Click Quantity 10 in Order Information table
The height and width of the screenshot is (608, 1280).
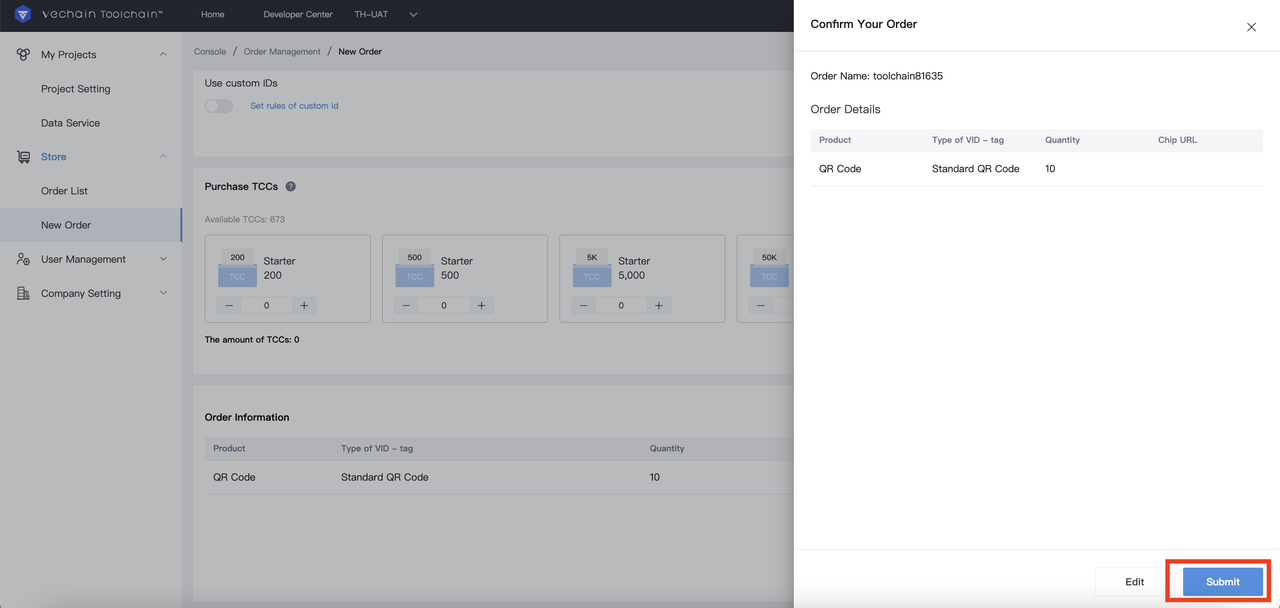pos(655,477)
